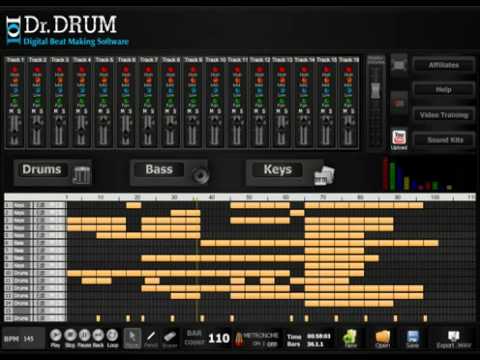Save the project with the Save disk icon

pos(413,337)
